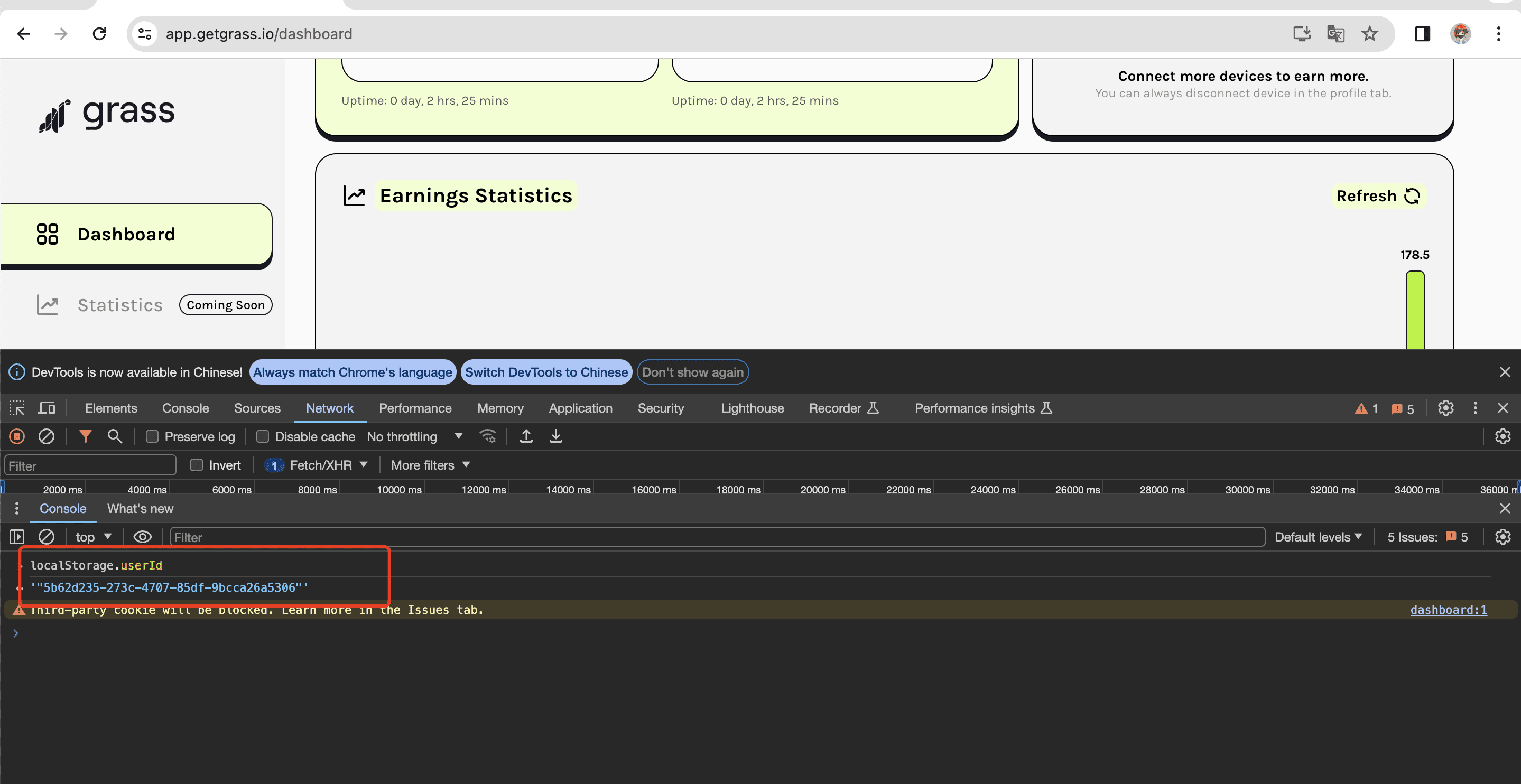This screenshot has height=784, width=1521.
Task: Check the Disable cache checkbox
Action: pyautogui.click(x=263, y=436)
